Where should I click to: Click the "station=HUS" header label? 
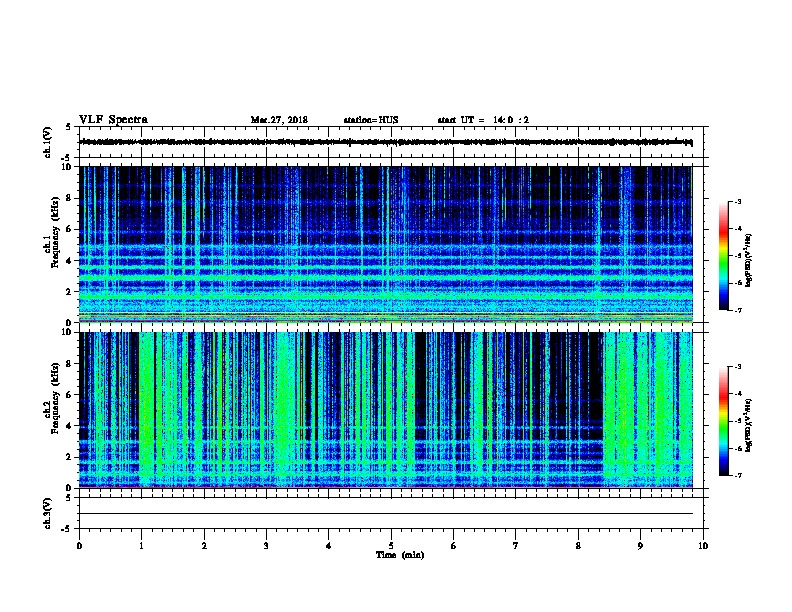pos(371,120)
